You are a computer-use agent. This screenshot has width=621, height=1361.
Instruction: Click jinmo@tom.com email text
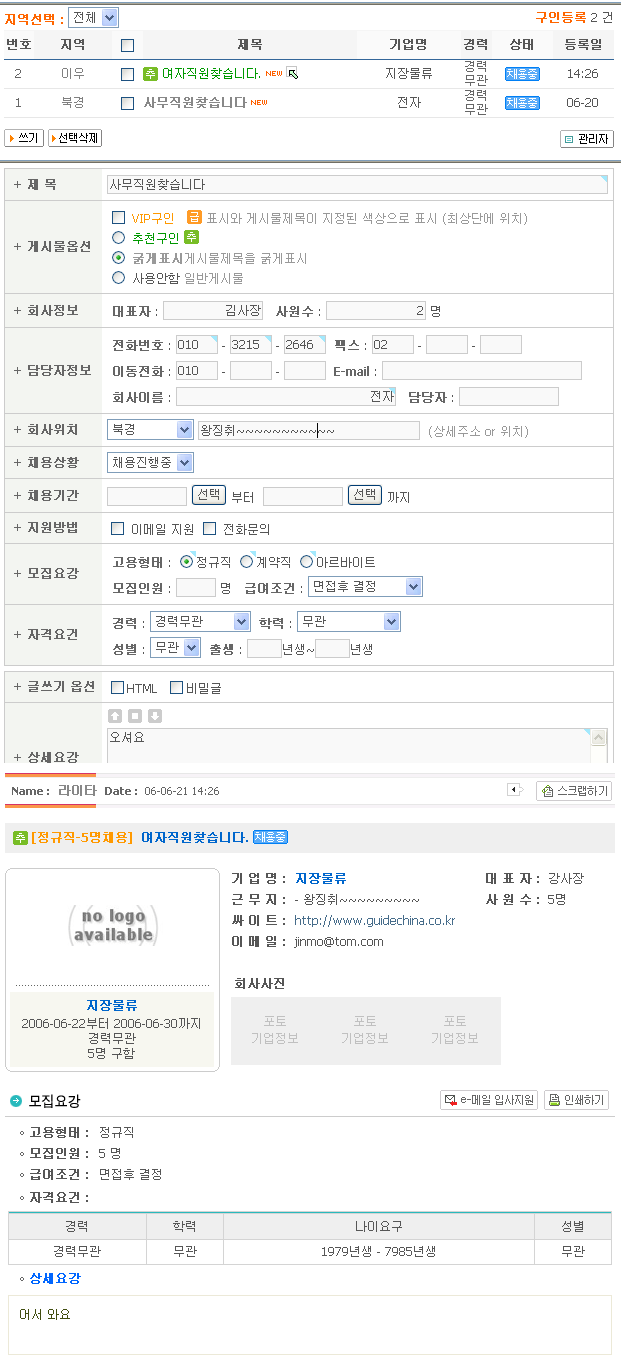[339, 941]
